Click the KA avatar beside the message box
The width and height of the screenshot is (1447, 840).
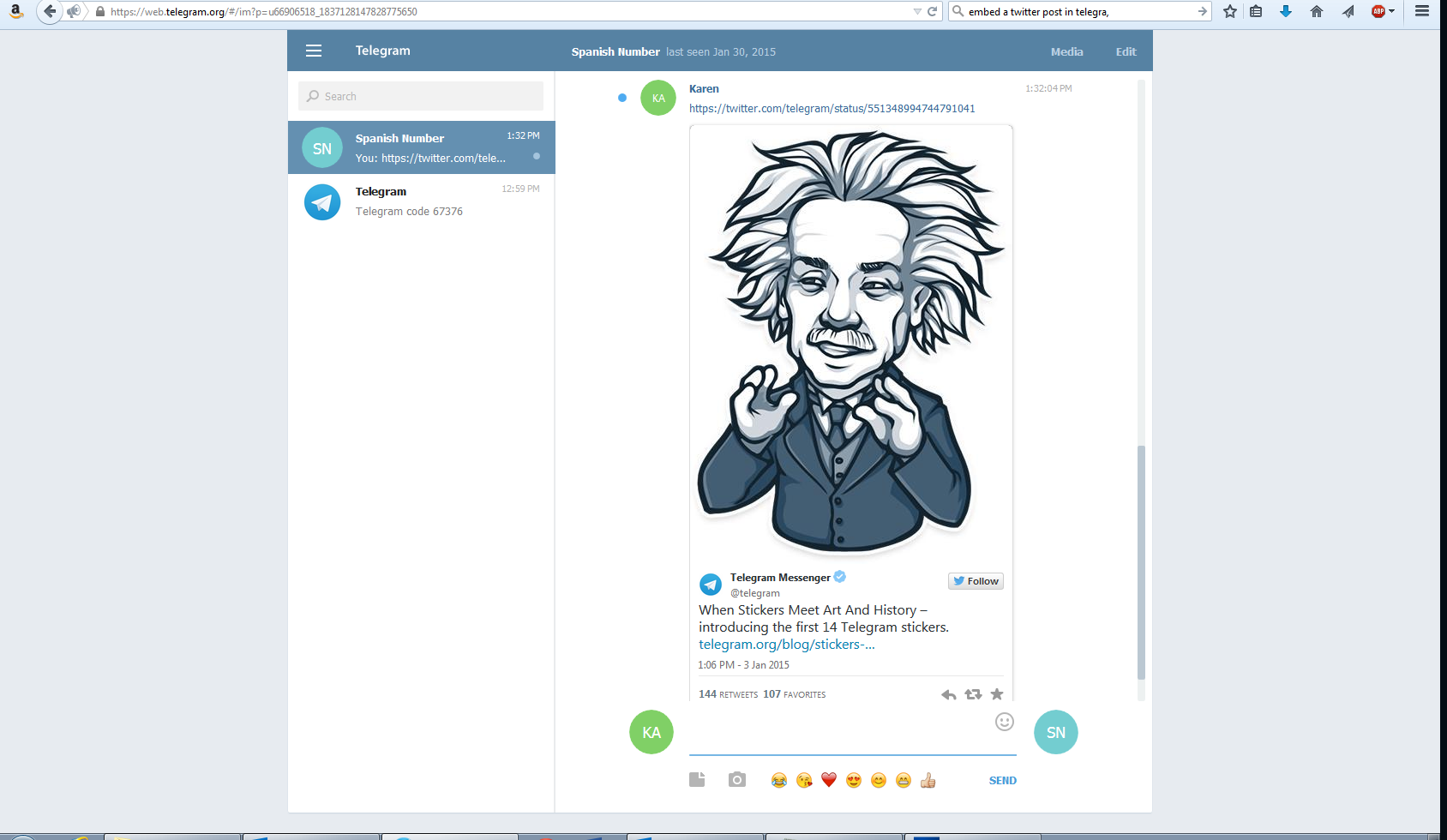651,732
